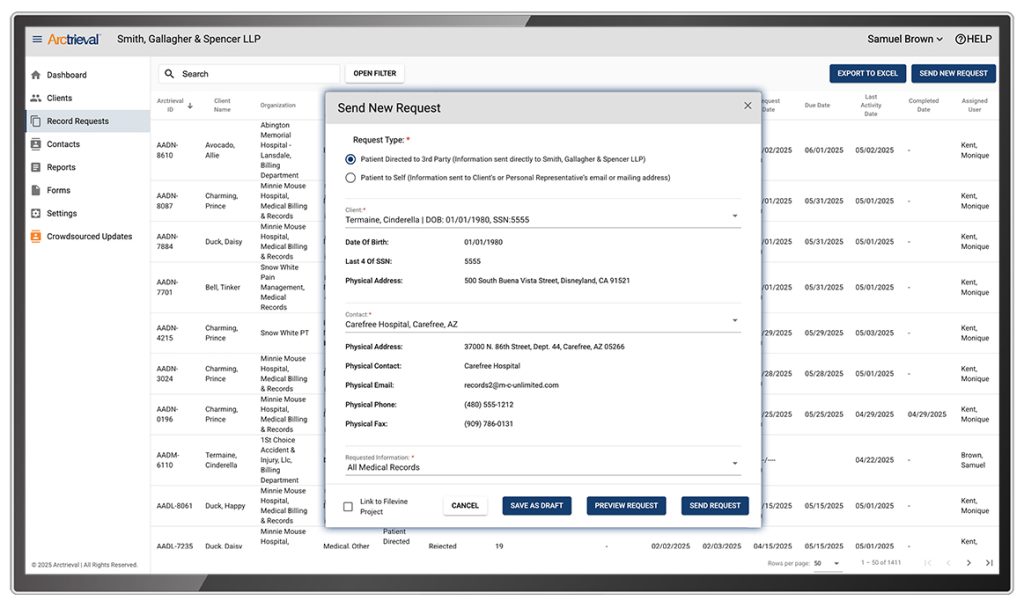
Task: Click Save As Draft button
Action: tap(536, 506)
